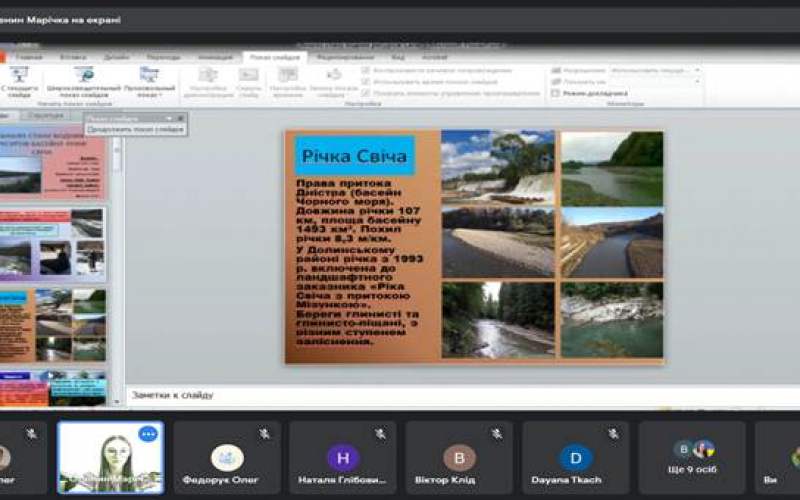
Task: Click the turquoise river photo on slide
Action: point(612,320)
